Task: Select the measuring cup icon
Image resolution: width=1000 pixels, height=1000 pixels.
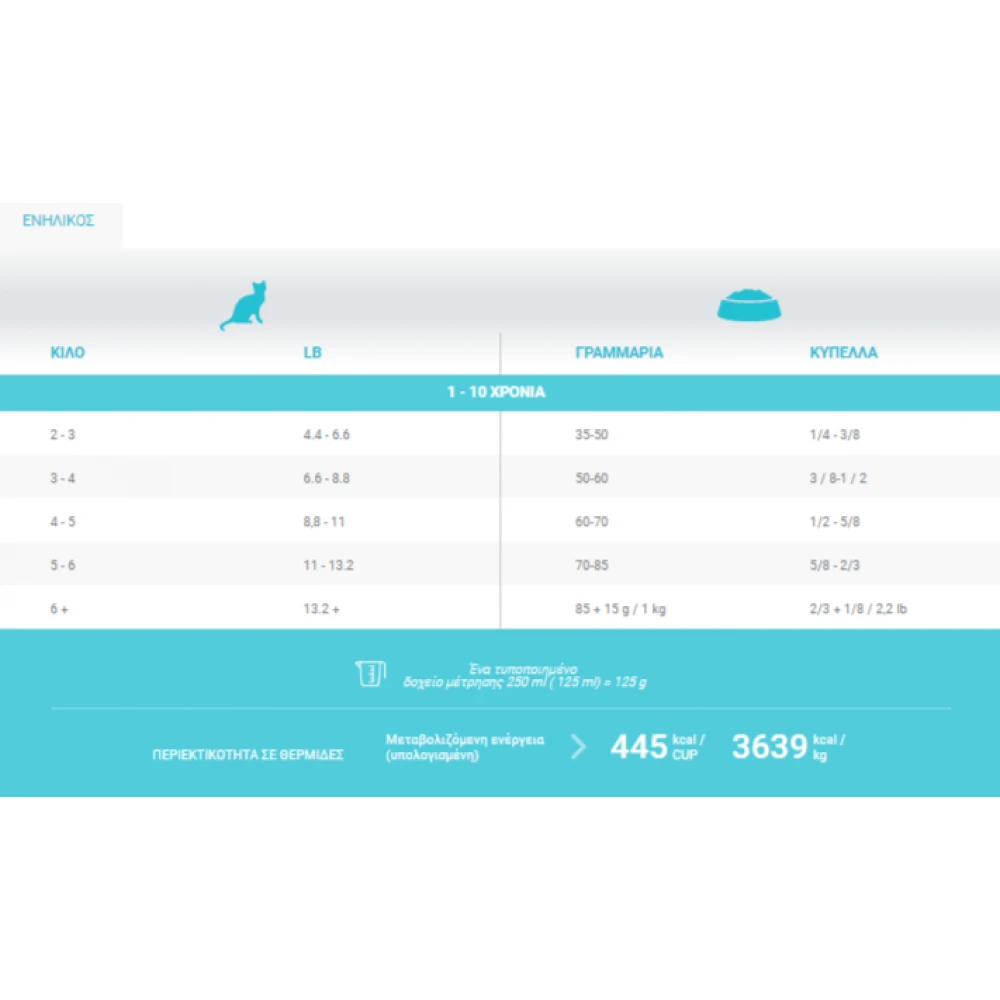Action: [x=370, y=673]
